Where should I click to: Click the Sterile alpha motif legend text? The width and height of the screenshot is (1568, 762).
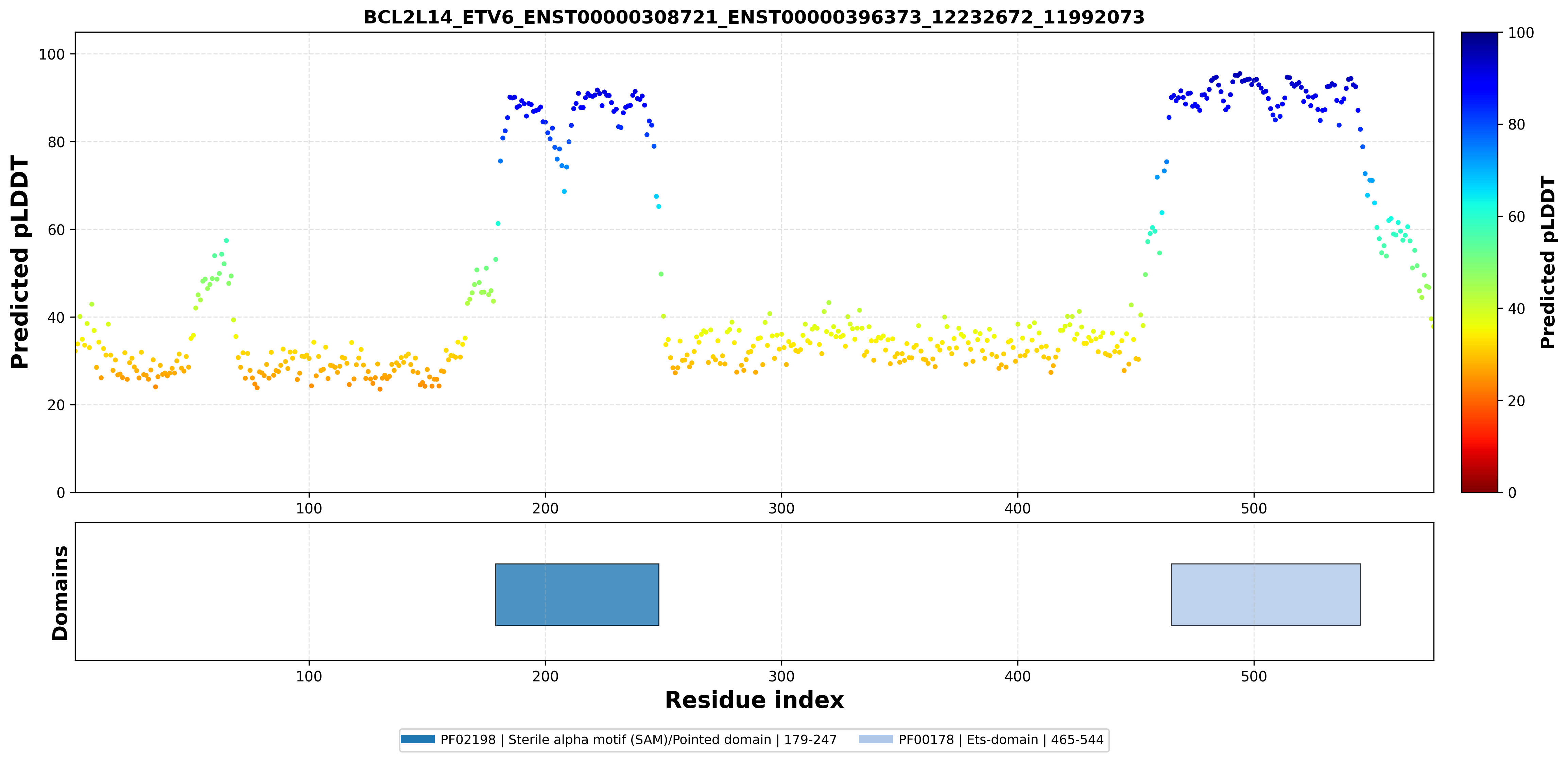pyautogui.click(x=639, y=740)
